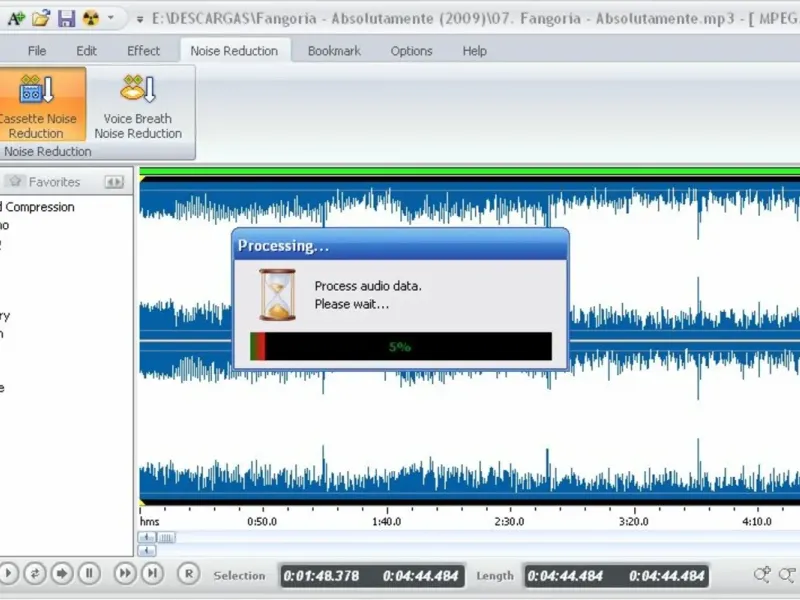The image size is (800, 600).
Task: Click the green overview bar above waveform
Action: pos(469,171)
